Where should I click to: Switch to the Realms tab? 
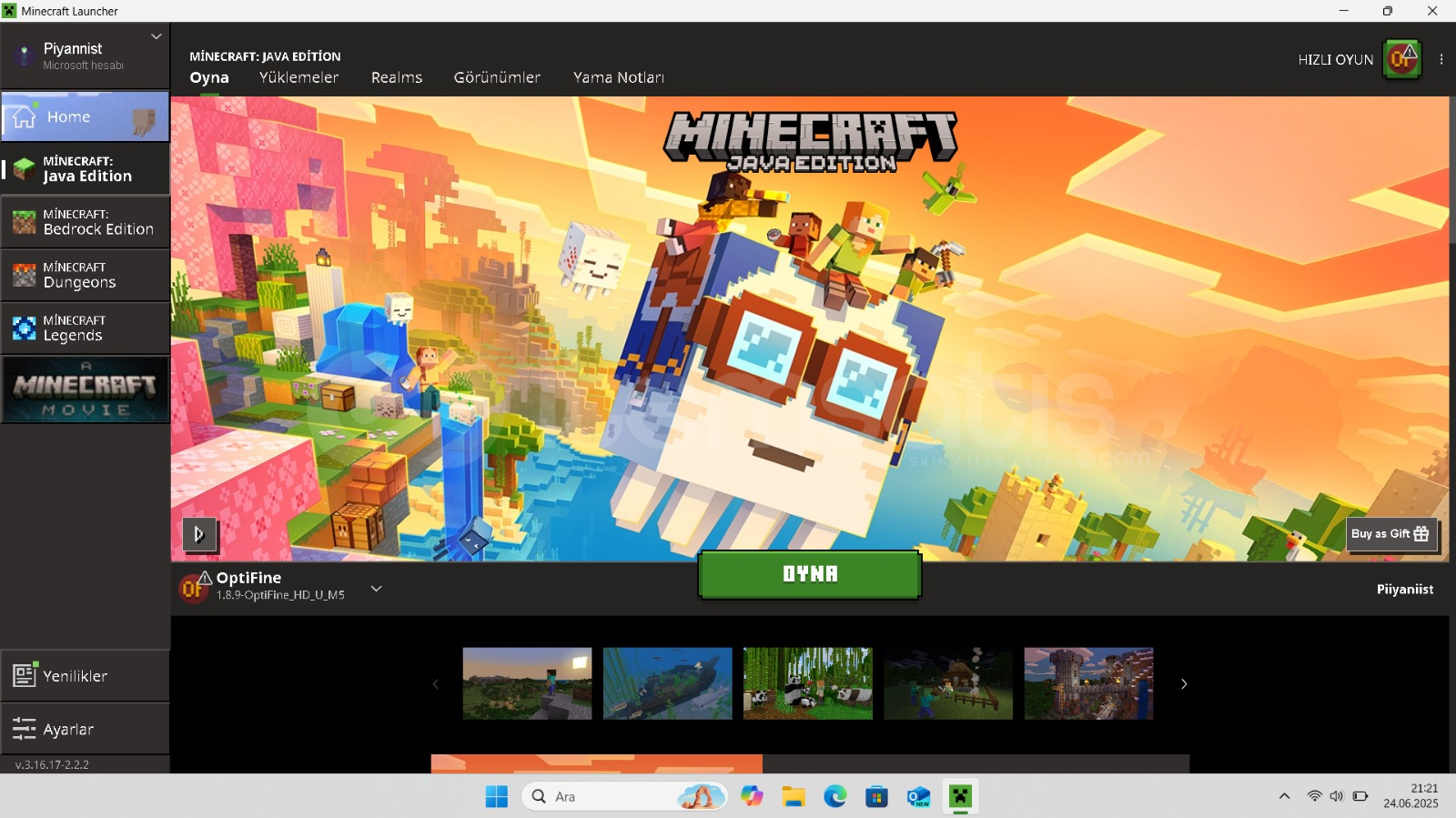[397, 78]
